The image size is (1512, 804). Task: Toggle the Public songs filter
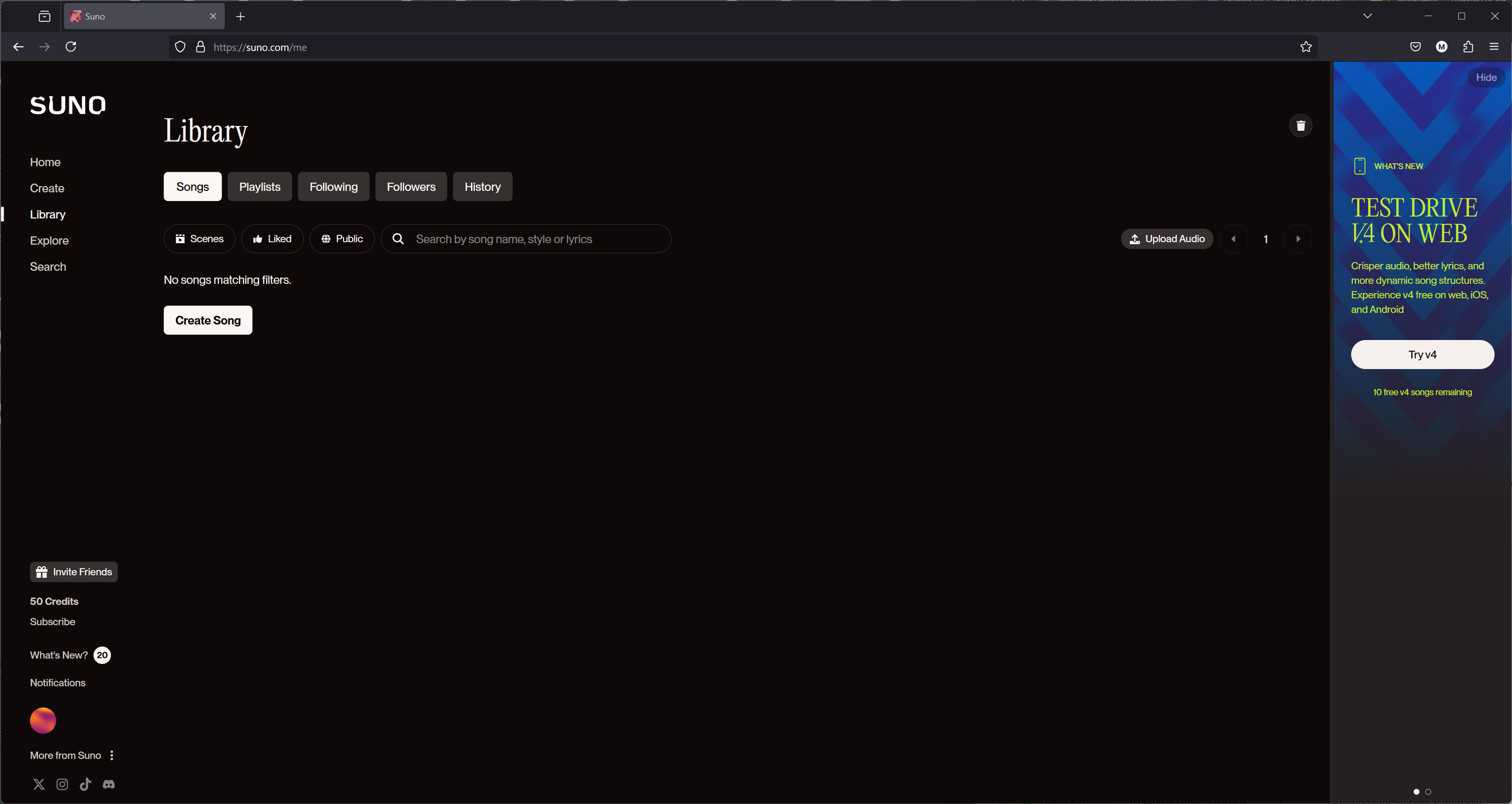tap(342, 239)
